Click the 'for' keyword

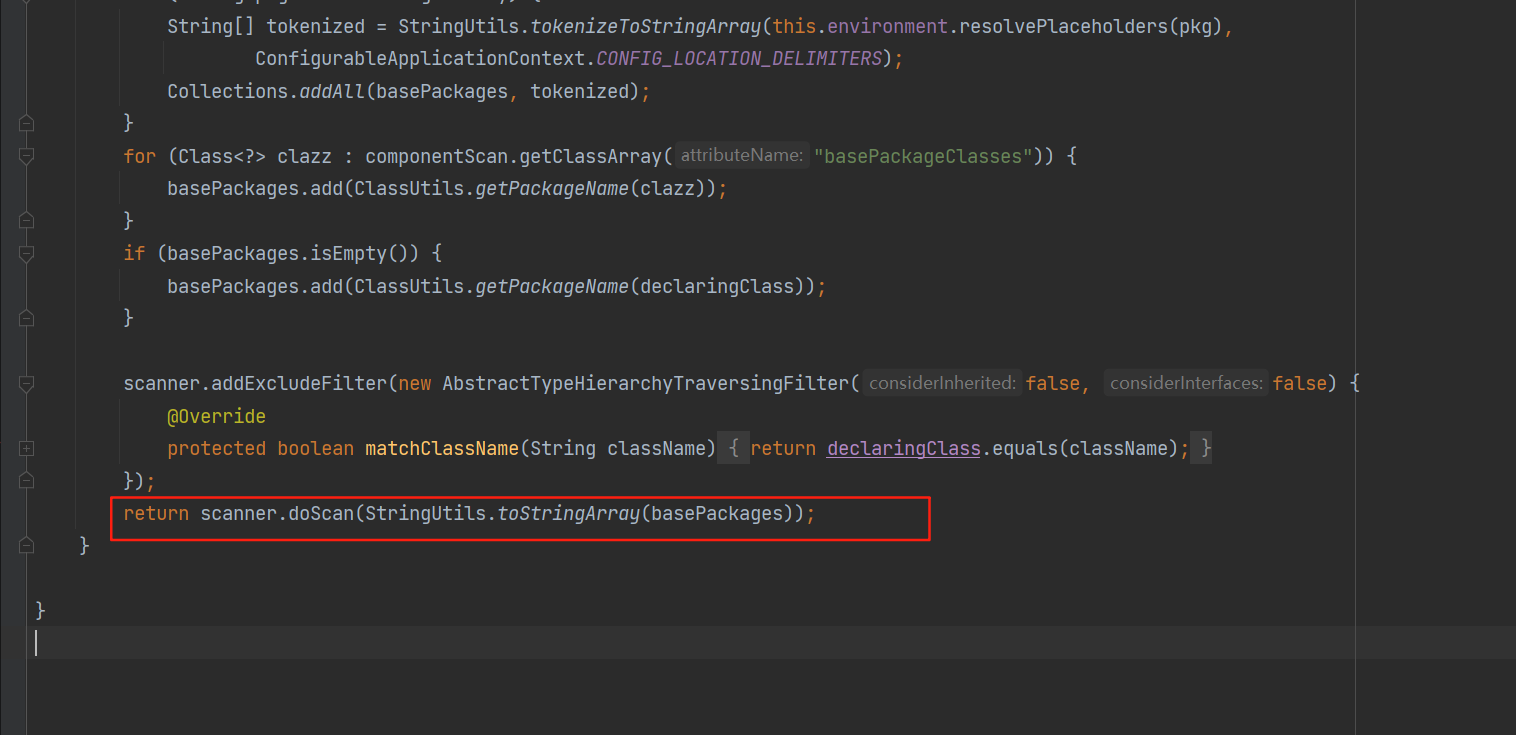click(140, 156)
